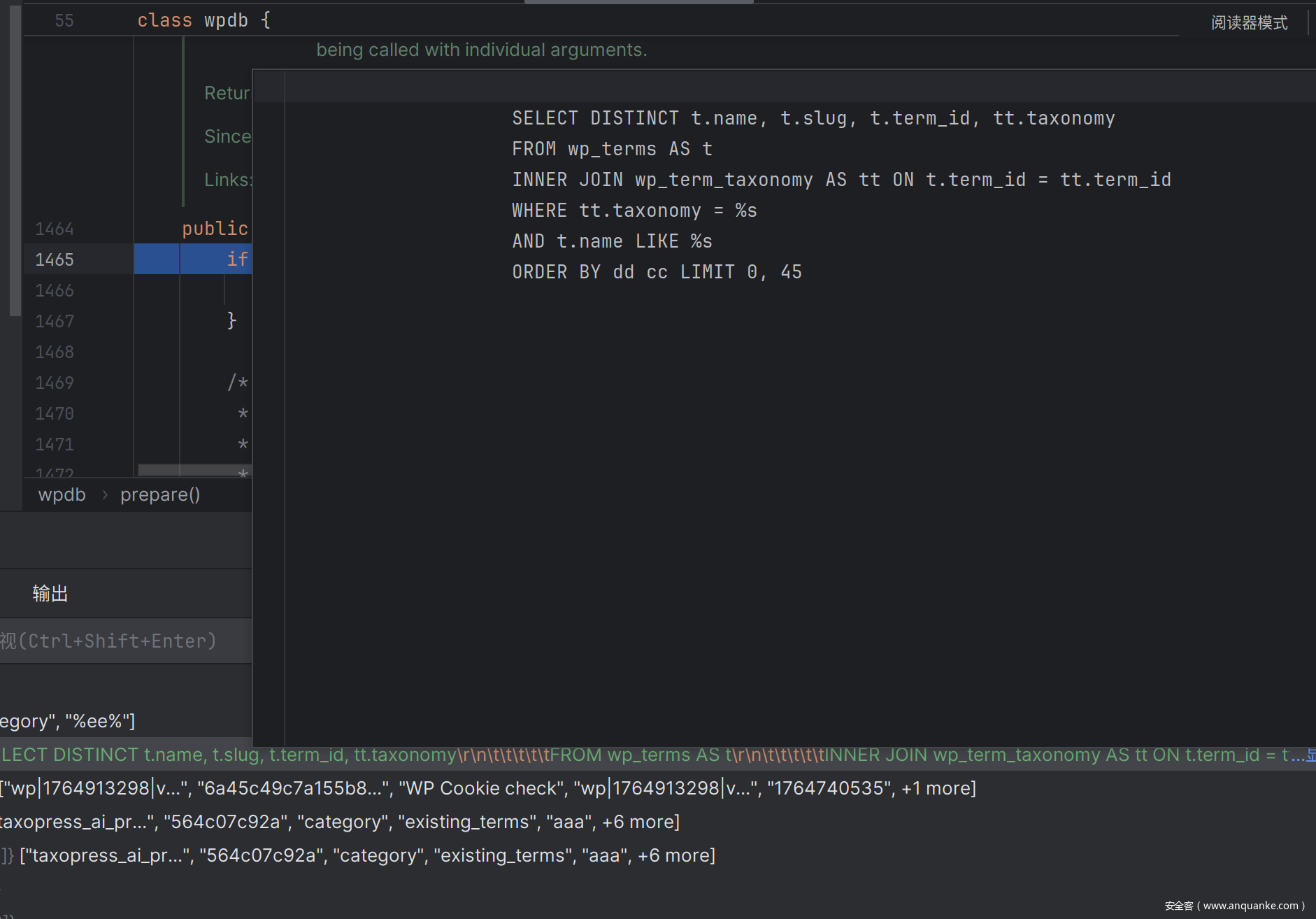Screen dimensions: 1316x919
Task: Click line number 1467 in gutter
Action: (x=55, y=321)
